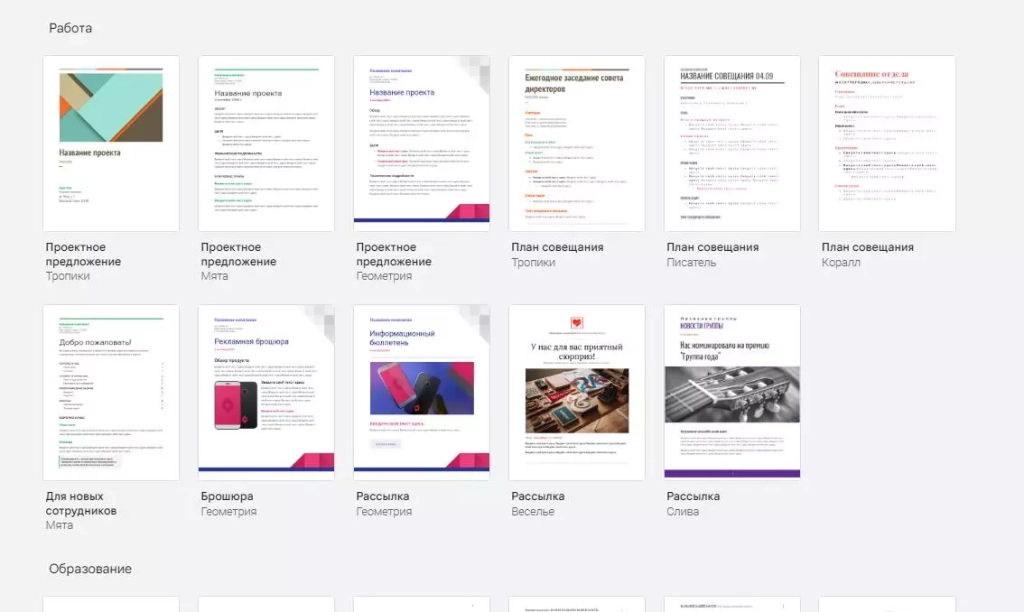This screenshot has width=1024, height=612.
Task: Select the Брошюра Геометрия thumbnail with phone image
Action: (266, 392)
